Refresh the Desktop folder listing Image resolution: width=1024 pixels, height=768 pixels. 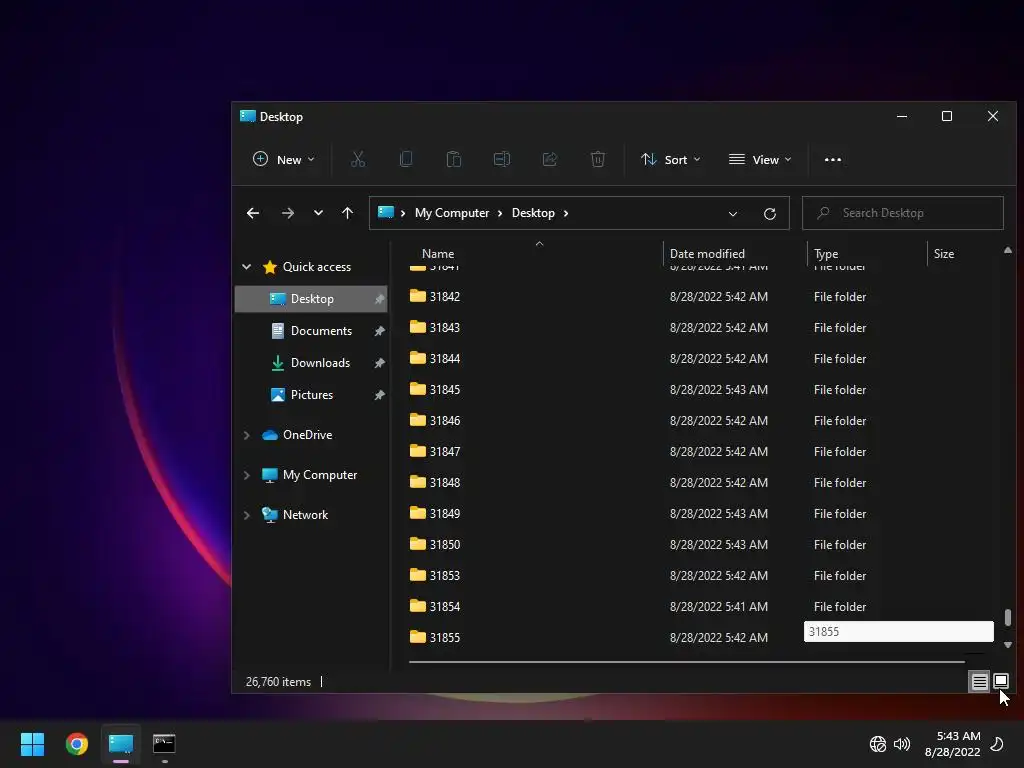point(770,214)
